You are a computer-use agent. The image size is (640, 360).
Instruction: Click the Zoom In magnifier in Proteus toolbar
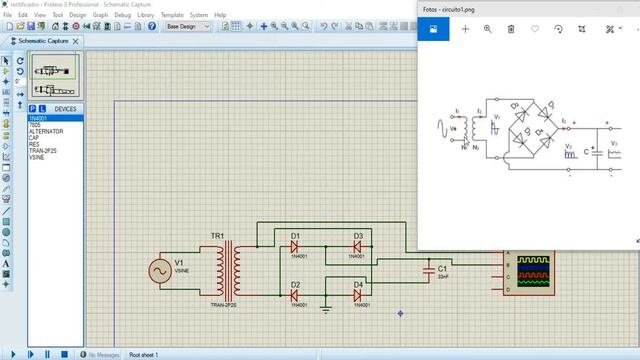[274, 27]
